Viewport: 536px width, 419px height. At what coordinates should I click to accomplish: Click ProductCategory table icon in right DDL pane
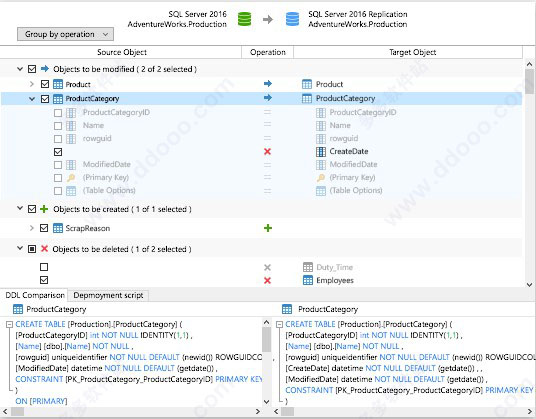[287, 309]
